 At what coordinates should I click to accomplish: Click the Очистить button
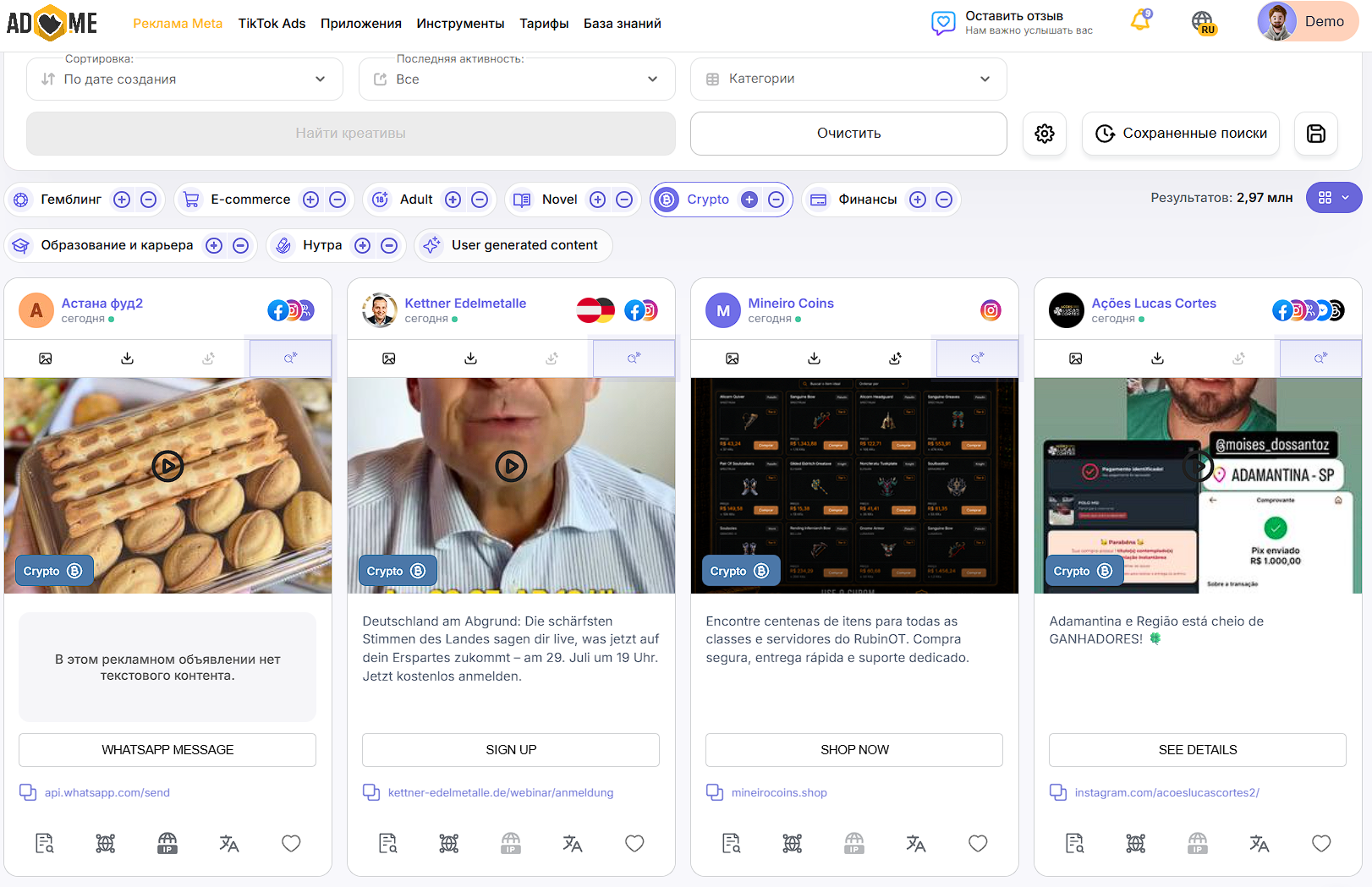[848, 134]
